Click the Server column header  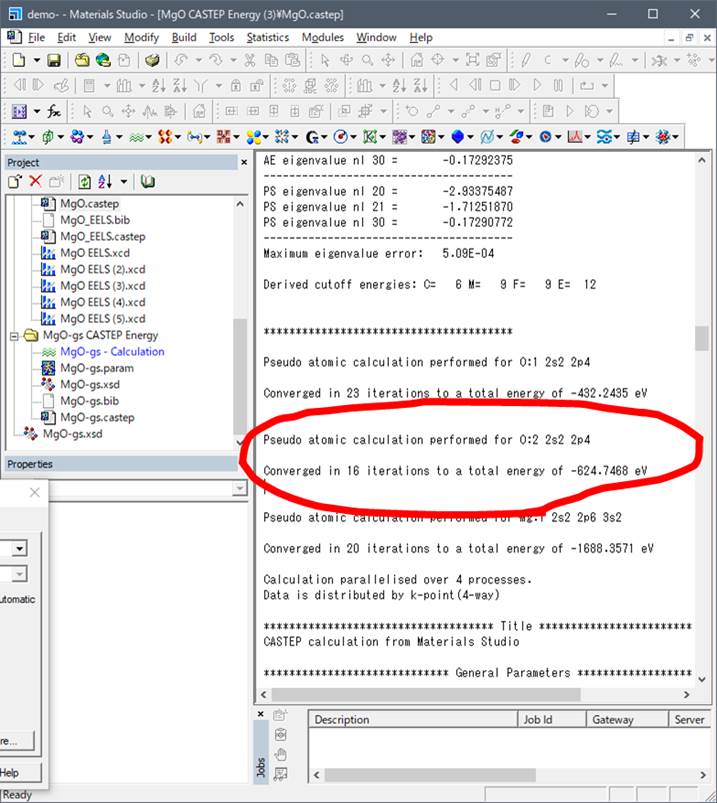[x=690, y=720]
